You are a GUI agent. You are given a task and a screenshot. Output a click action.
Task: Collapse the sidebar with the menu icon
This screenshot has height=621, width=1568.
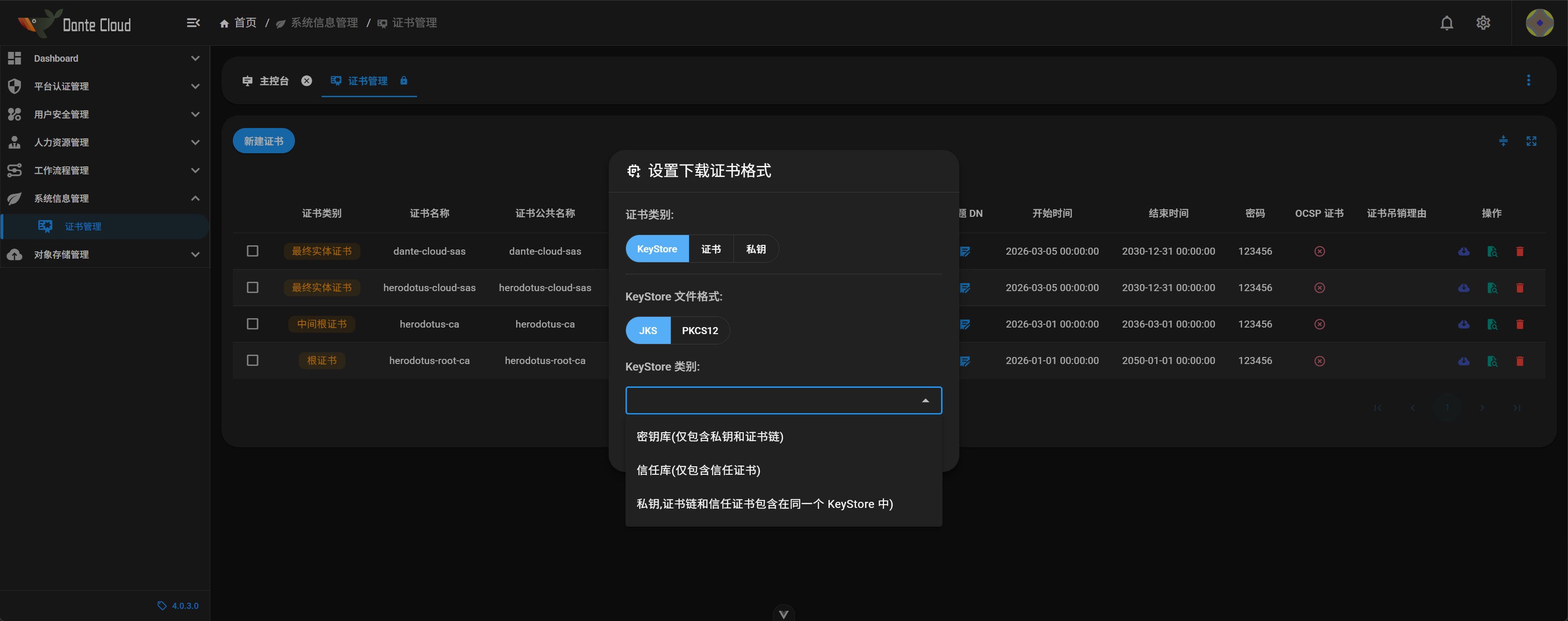pos(193,22)
